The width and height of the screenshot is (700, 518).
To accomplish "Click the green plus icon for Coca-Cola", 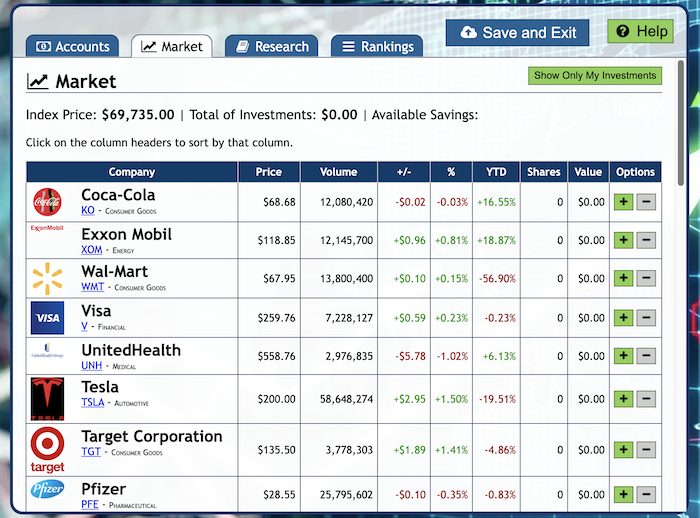I will [x=624, y=202].
